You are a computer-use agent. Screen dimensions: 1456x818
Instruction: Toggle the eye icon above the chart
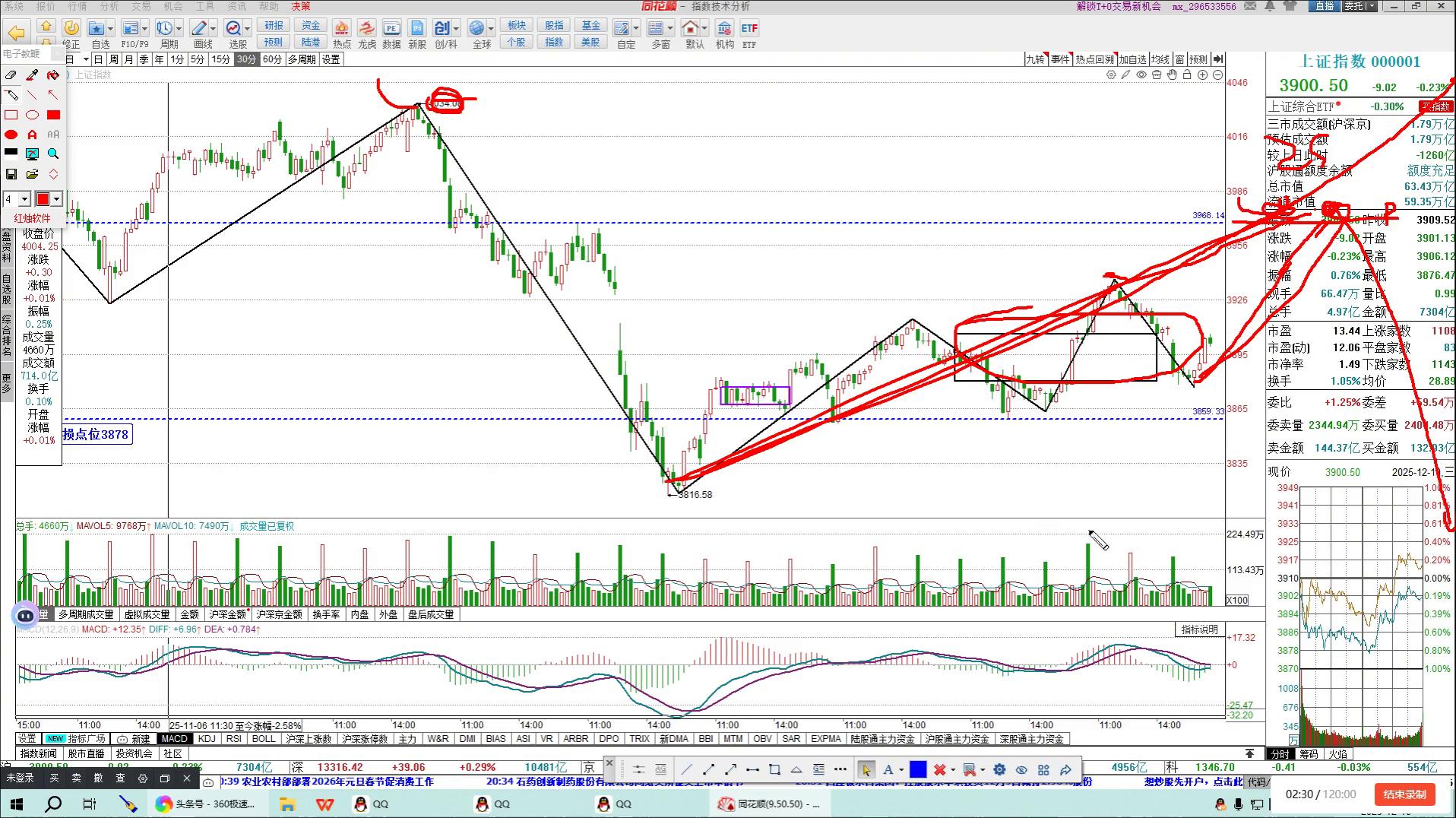(x=1141, y=75)
